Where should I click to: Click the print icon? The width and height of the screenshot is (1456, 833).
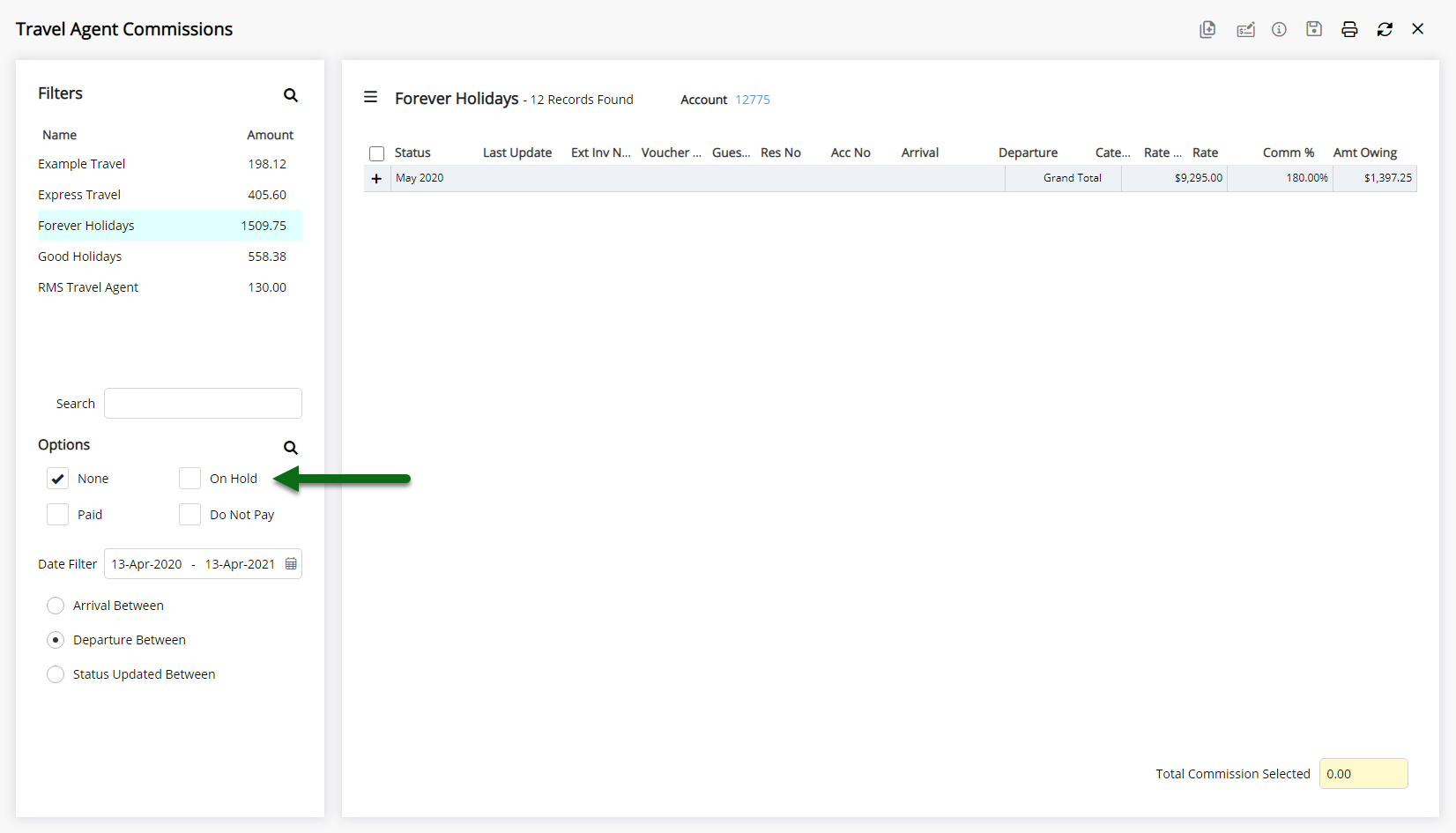(1349, 29)
